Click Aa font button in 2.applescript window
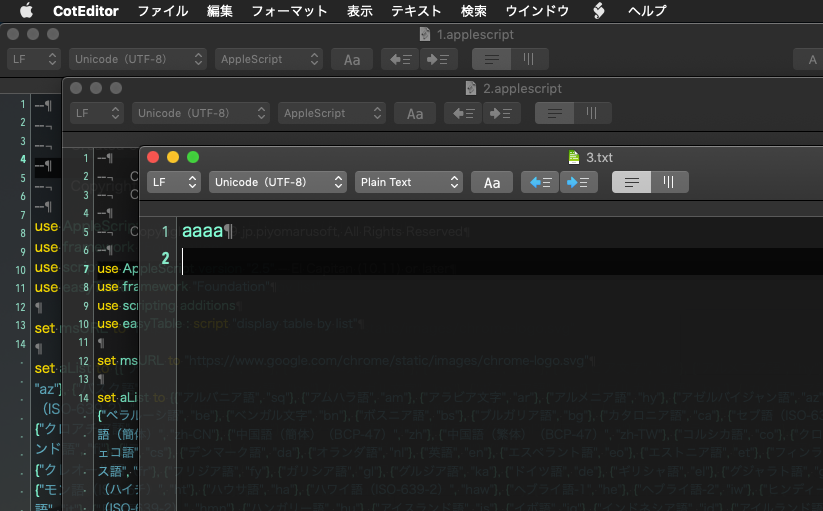 click(415, 113)
